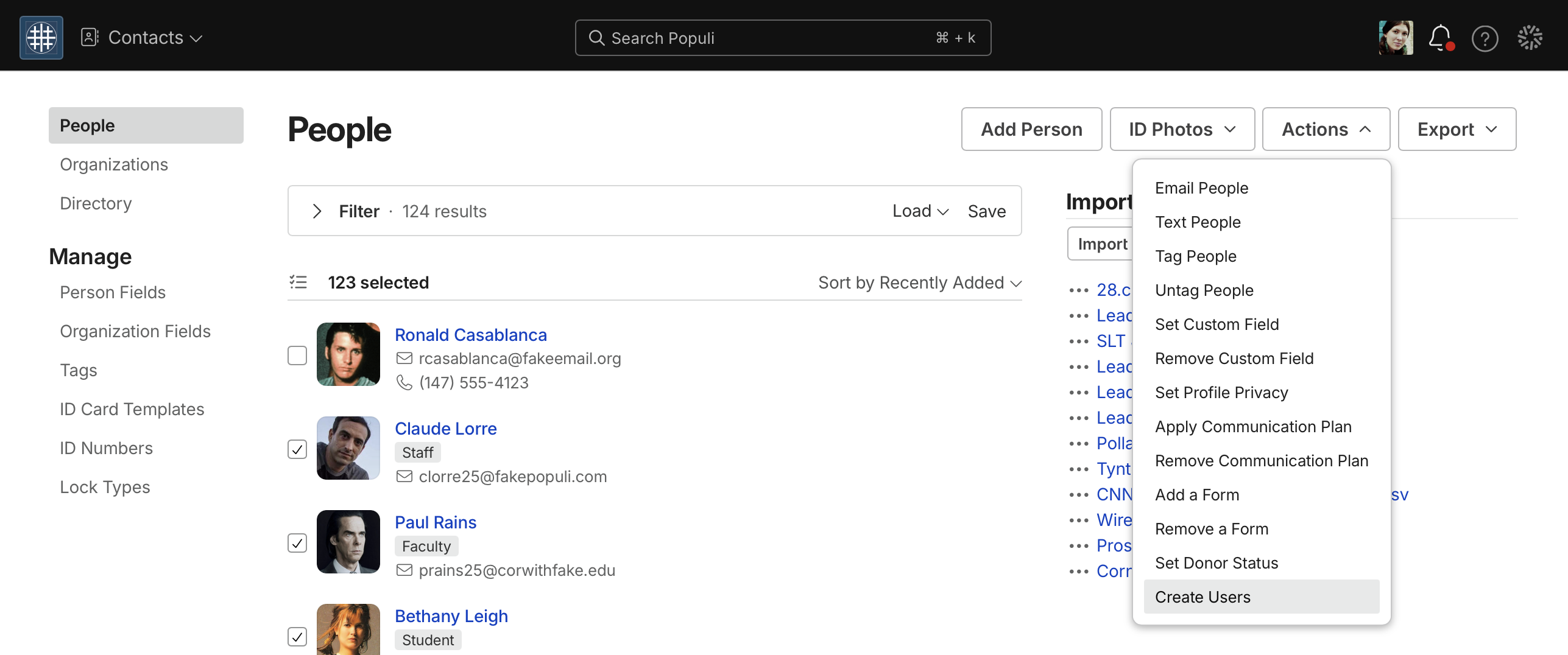Open the Sort by Recently Added dropdown
The height and width of the screenshot is (655, 1568).
pyautogui.click(x=920, y=282)
